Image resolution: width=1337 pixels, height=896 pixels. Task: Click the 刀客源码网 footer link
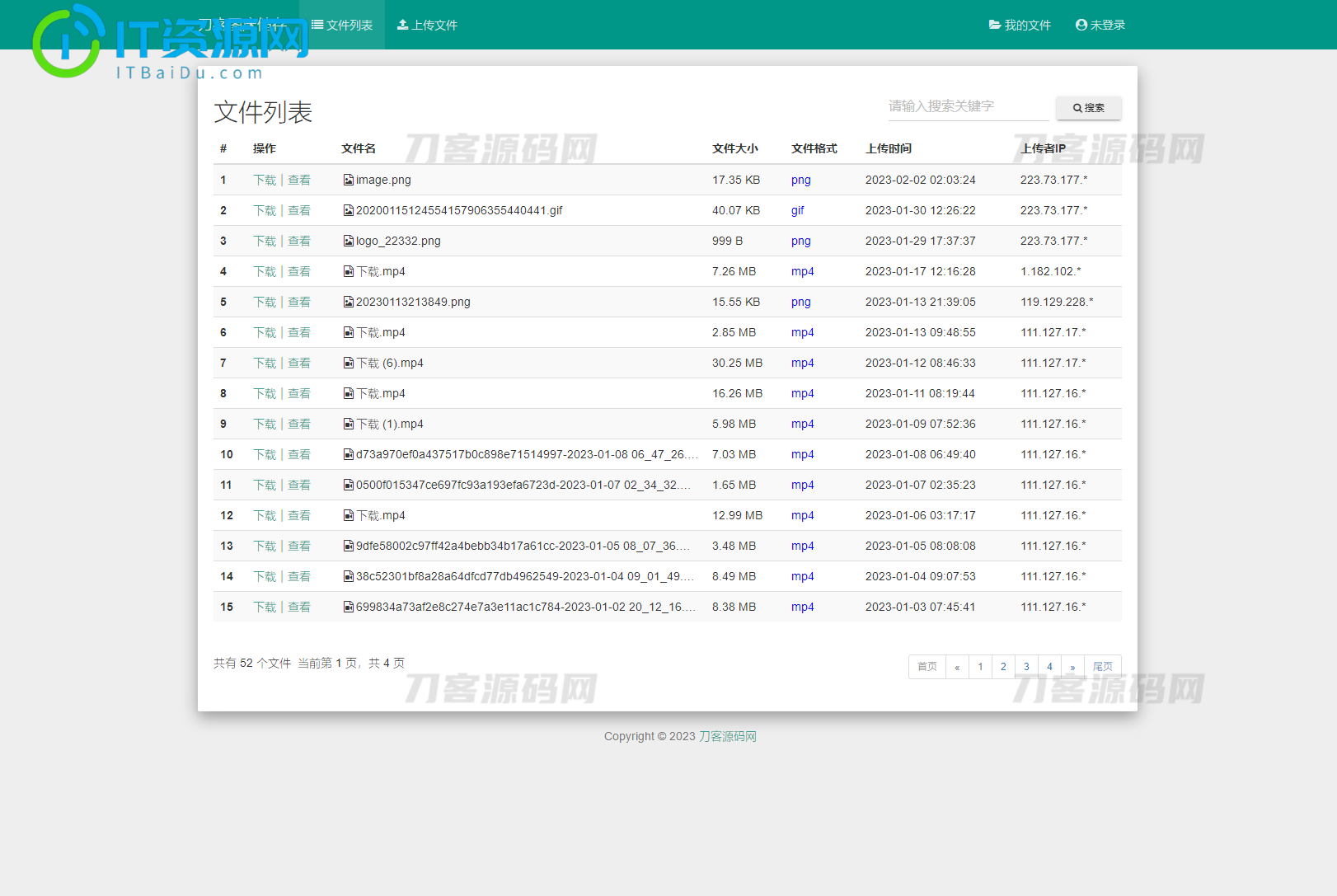(728, 736)
